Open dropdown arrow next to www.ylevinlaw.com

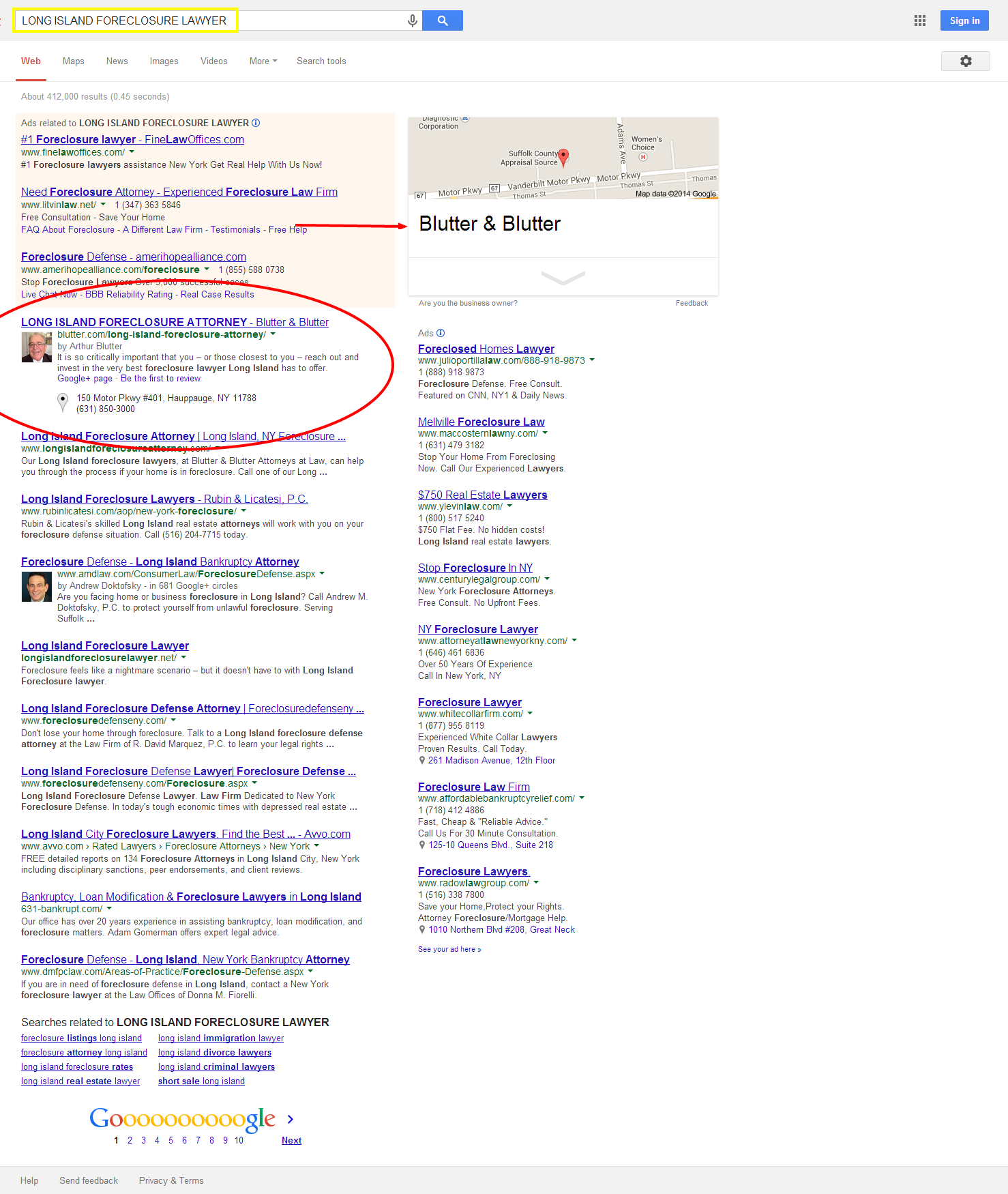pyautogui.click(x=509, y=506)
